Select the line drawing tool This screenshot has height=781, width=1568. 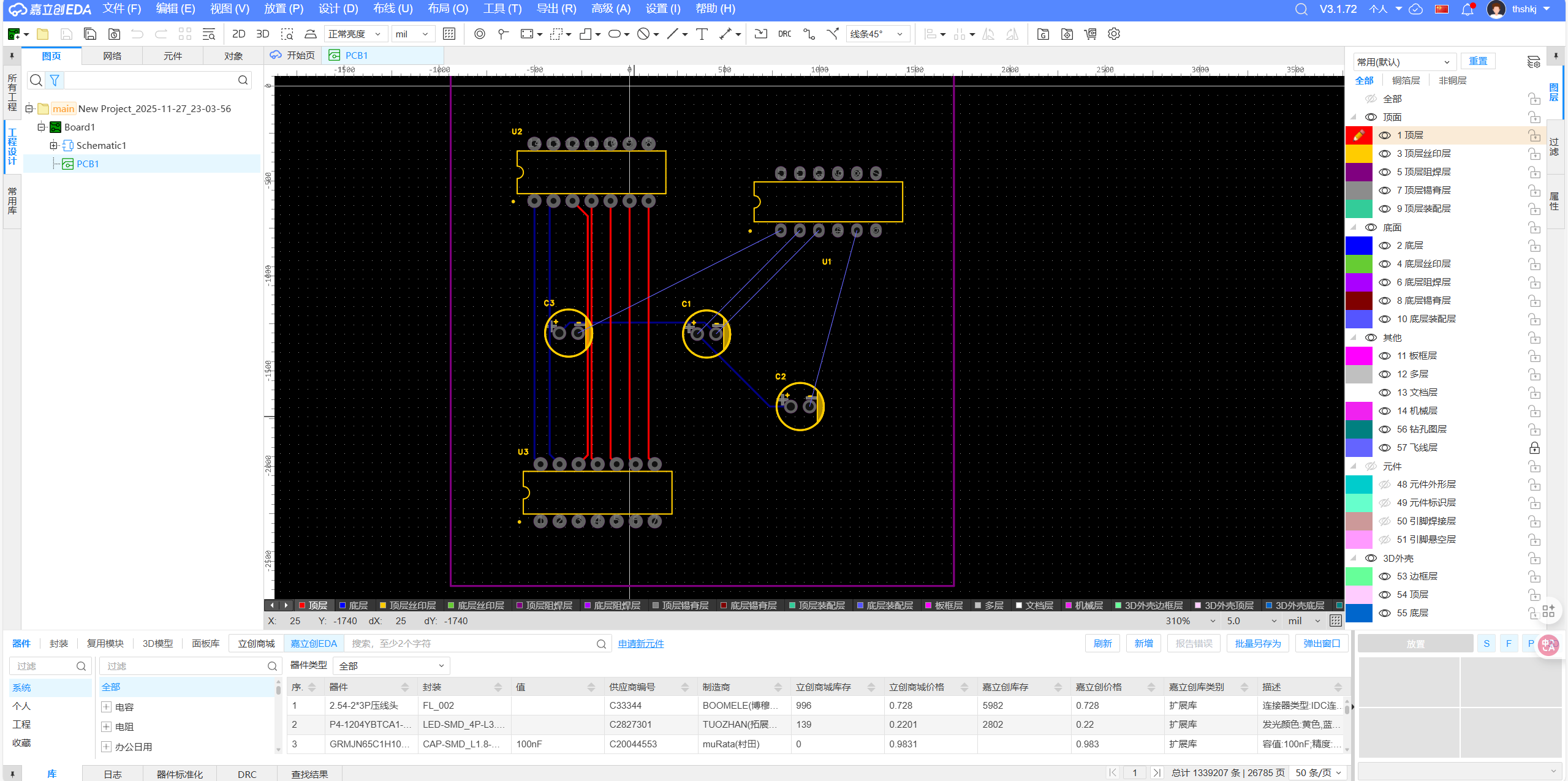[x=673, y=34]
